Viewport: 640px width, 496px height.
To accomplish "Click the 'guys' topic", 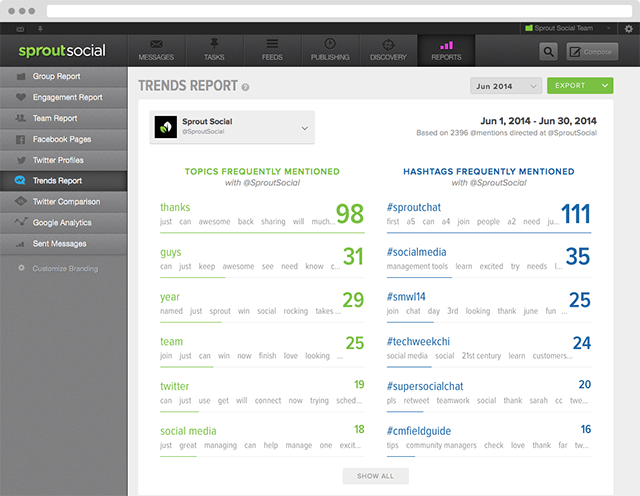I will [x=171, y=252].
